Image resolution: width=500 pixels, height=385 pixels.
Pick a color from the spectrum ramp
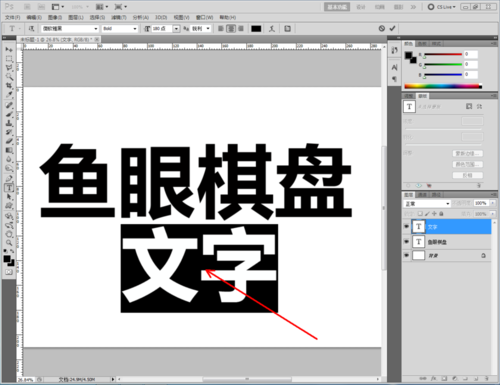443,86
